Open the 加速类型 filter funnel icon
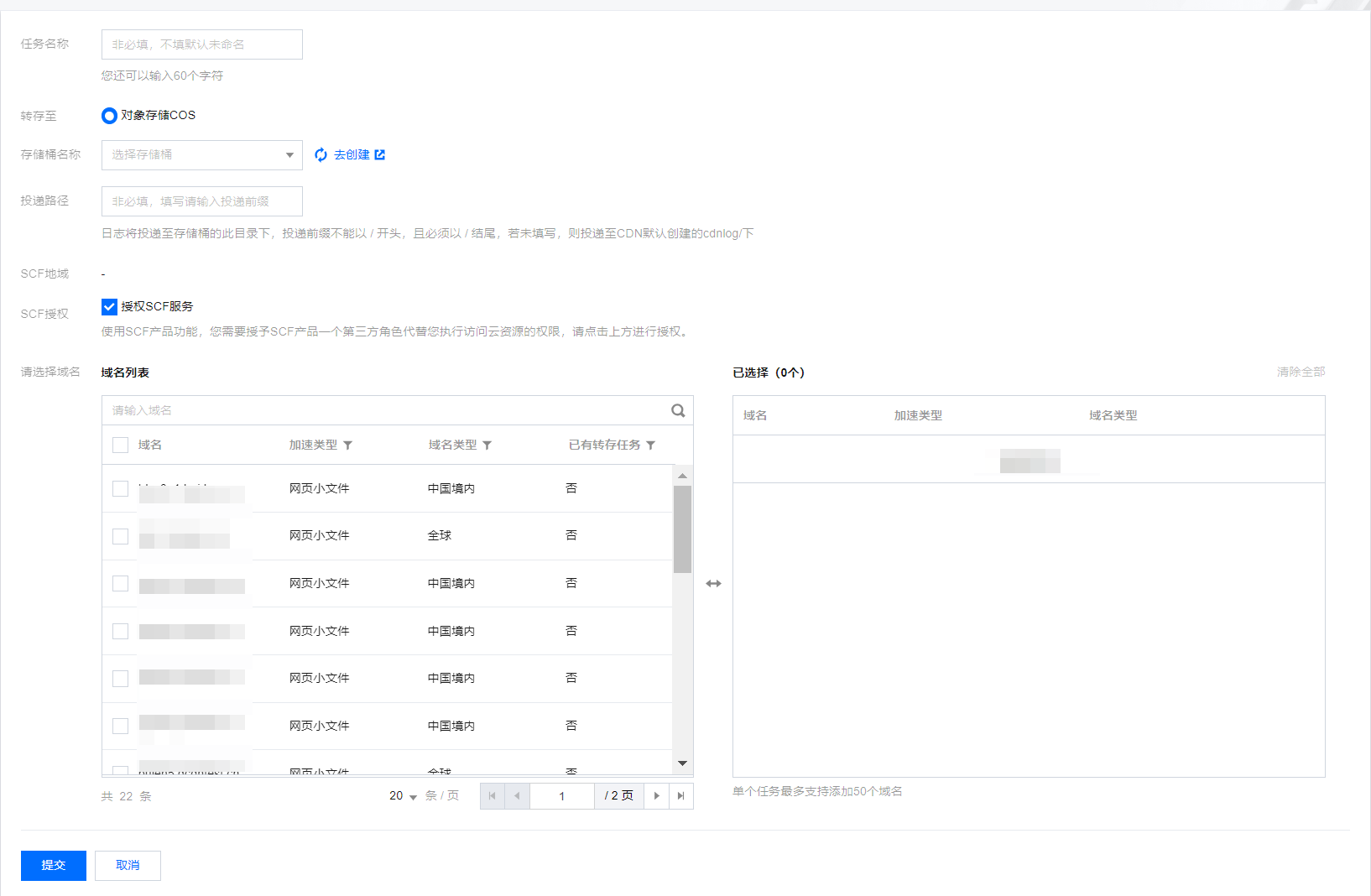The height and width of the screenshot is (896, 1371). coord(347,445)
